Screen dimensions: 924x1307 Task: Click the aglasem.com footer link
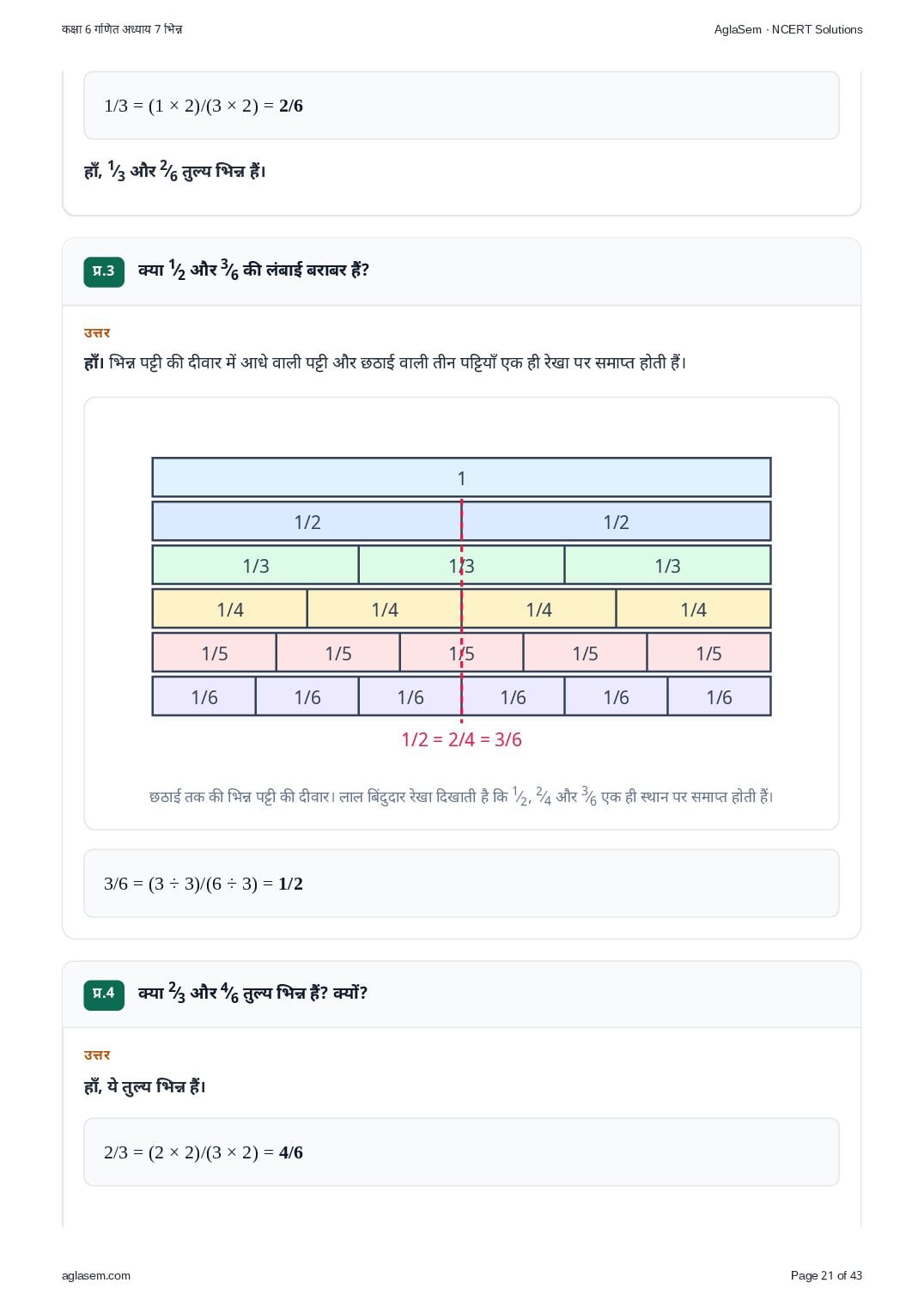click(x=96, y=1275)
